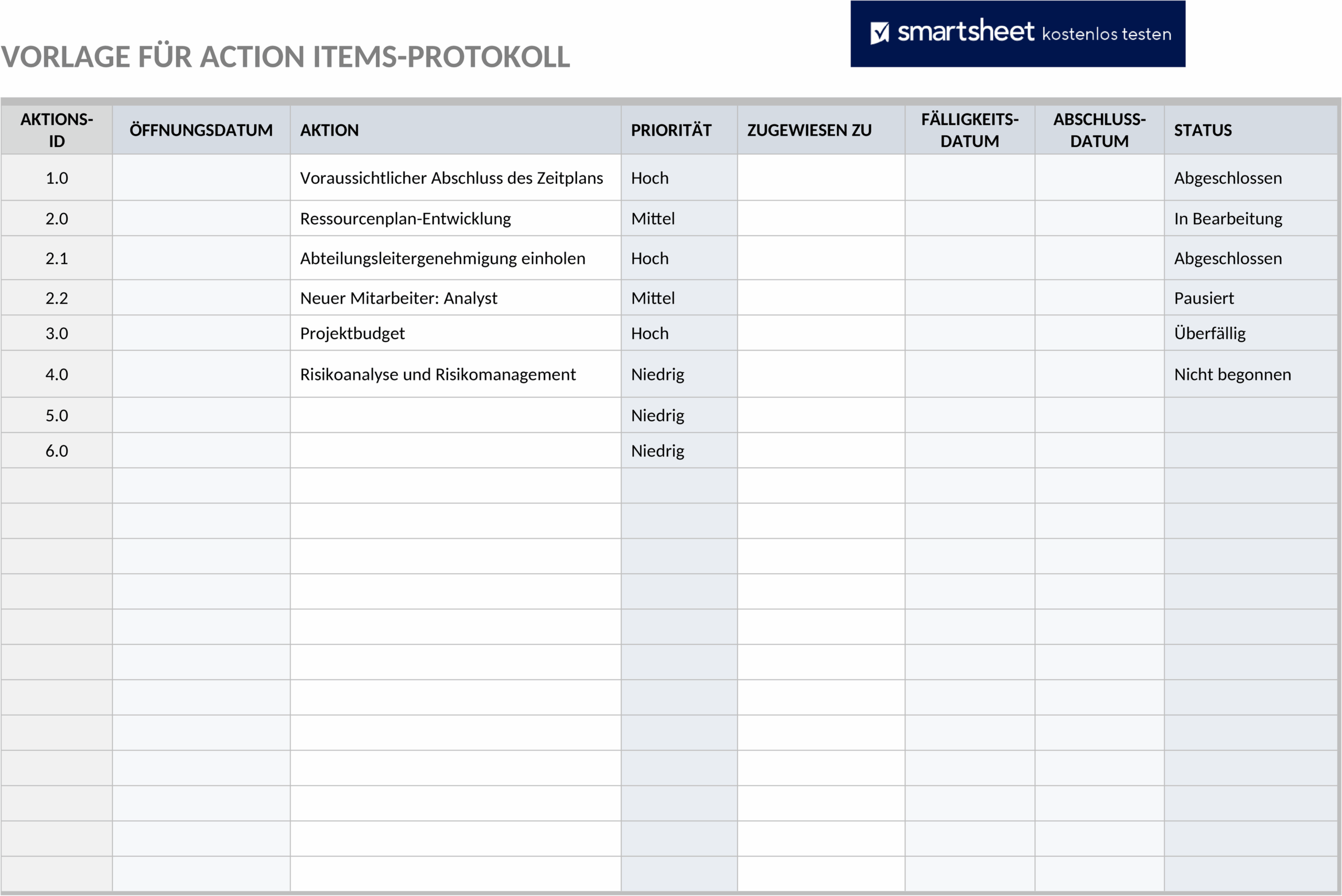Select the title VORLAGE FÜR ACTION ITEMS-PROTOKOLL
The height and width of the screenshot is (896, 1342).
click(285, 57)
